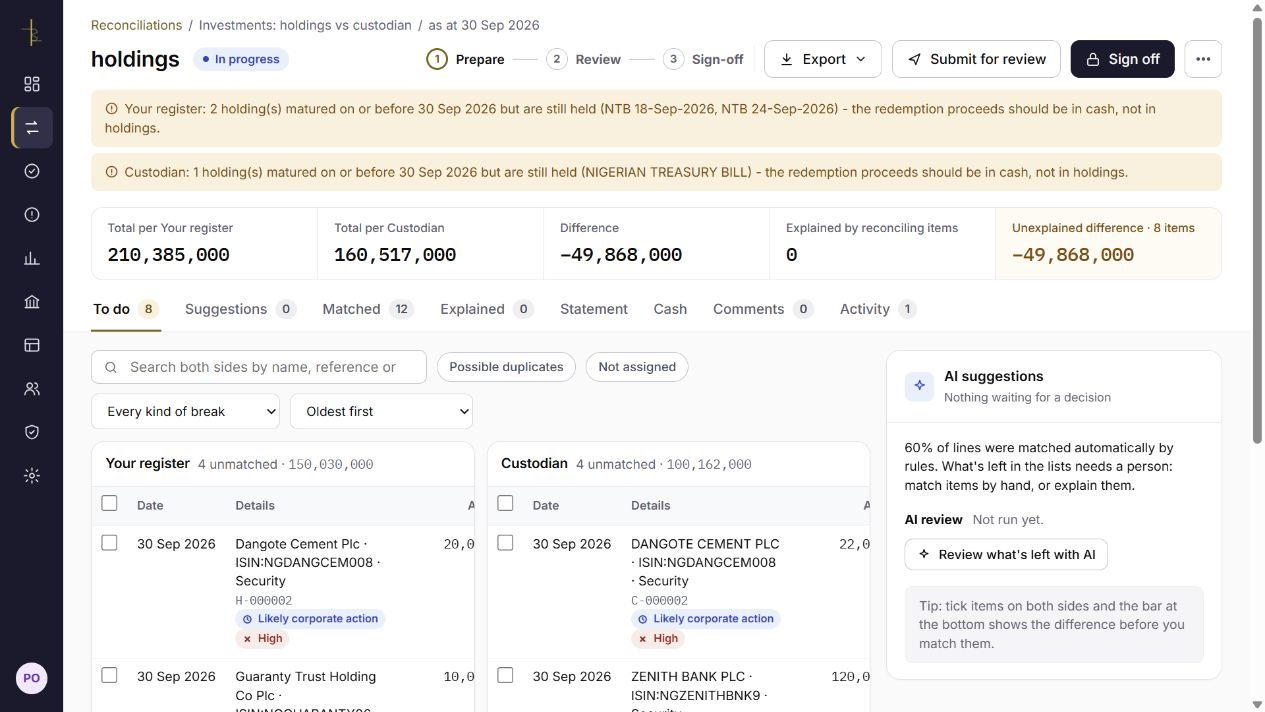Click the Sign off button
This screenshot has width=1265, height=712.
[1122, 59]
